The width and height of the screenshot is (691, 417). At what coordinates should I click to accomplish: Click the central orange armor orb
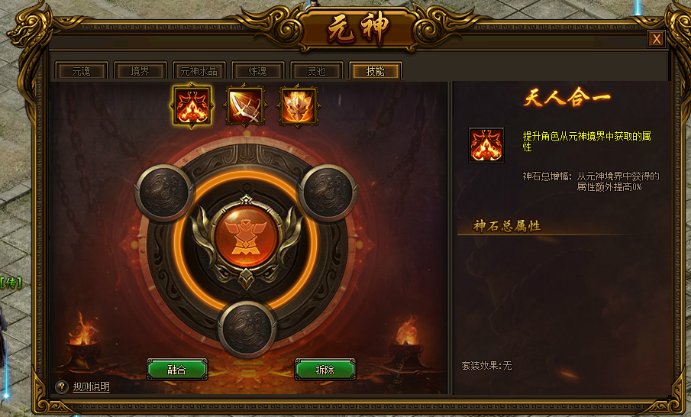tap(246, 237)
